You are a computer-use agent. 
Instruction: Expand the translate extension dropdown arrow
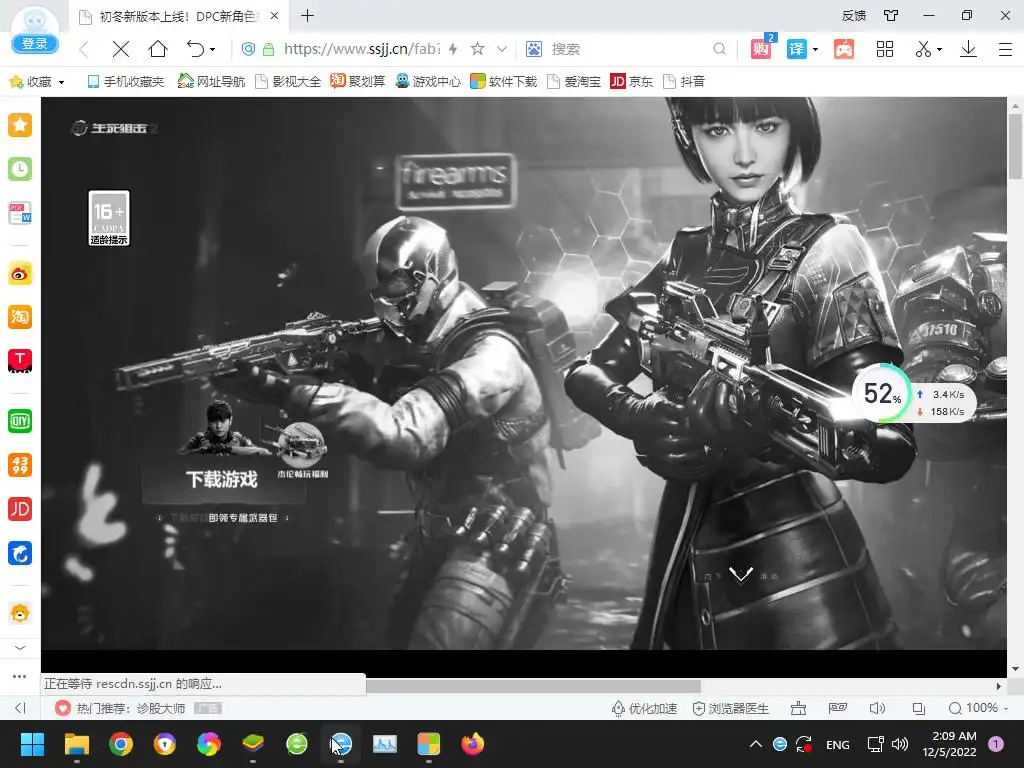(815, 50)
